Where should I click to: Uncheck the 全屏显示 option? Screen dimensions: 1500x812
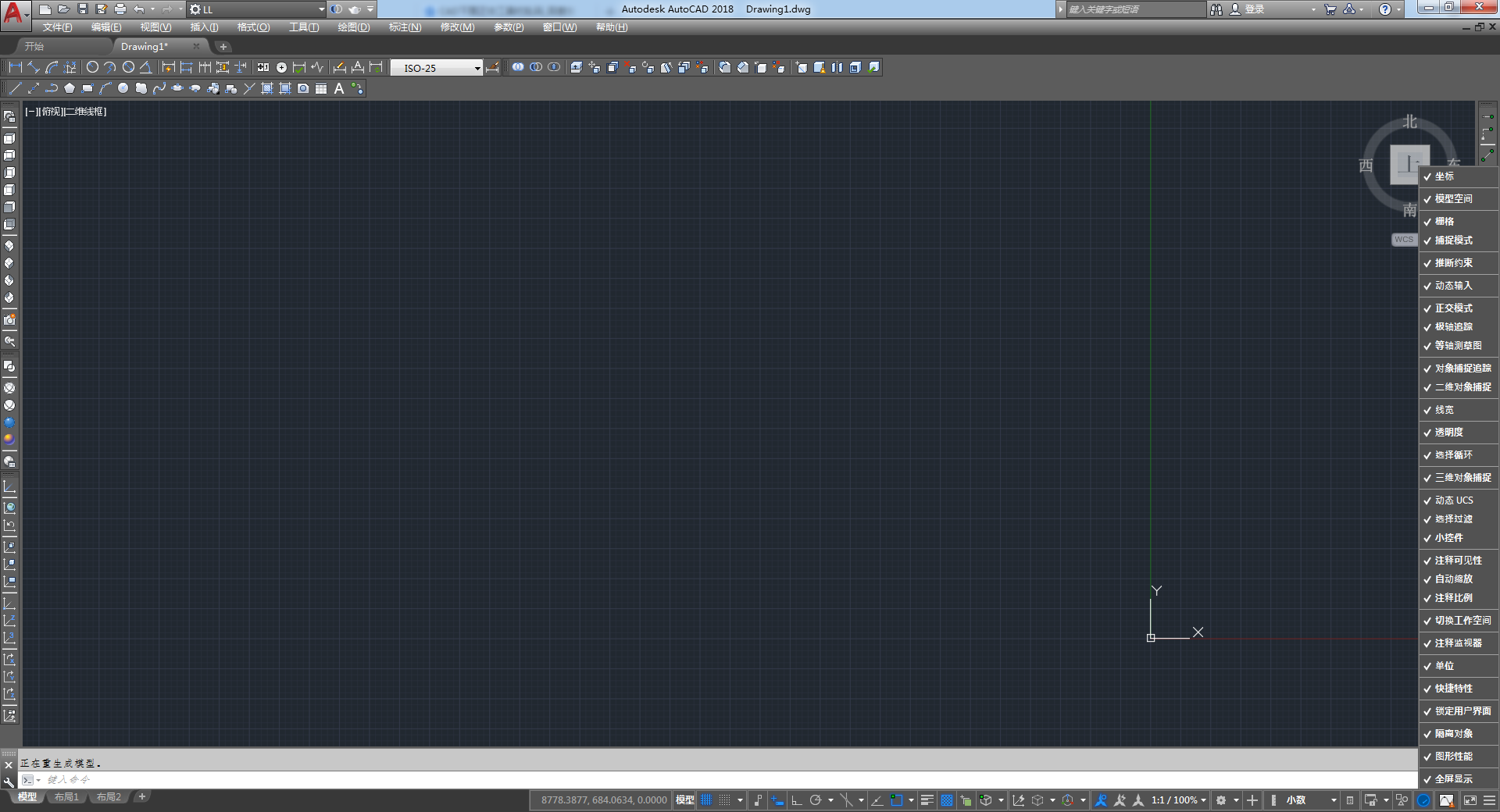click(x=1458, y=779)
